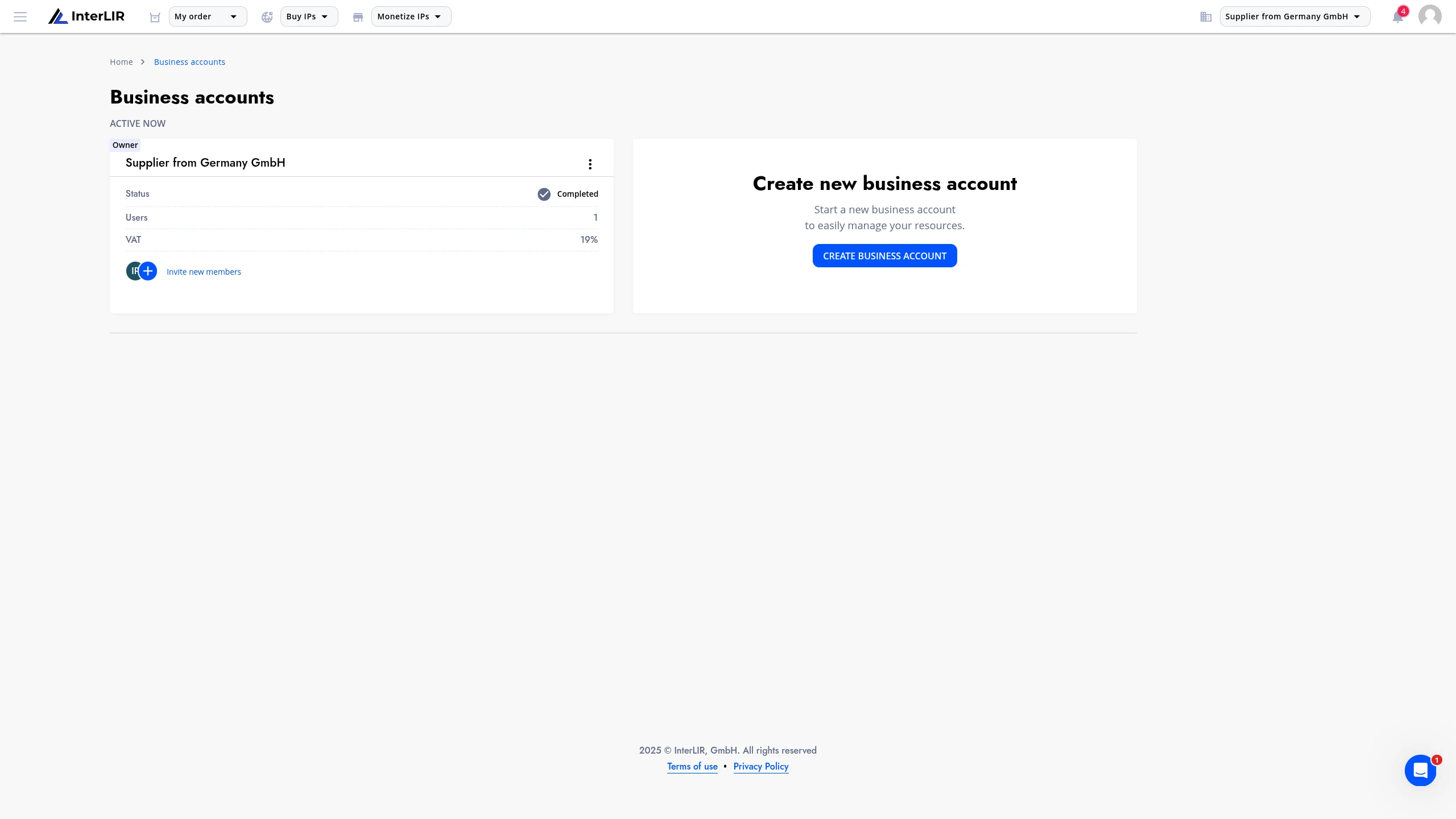
Task: Open notifications bell
Action: click(x=1398, y=16)
